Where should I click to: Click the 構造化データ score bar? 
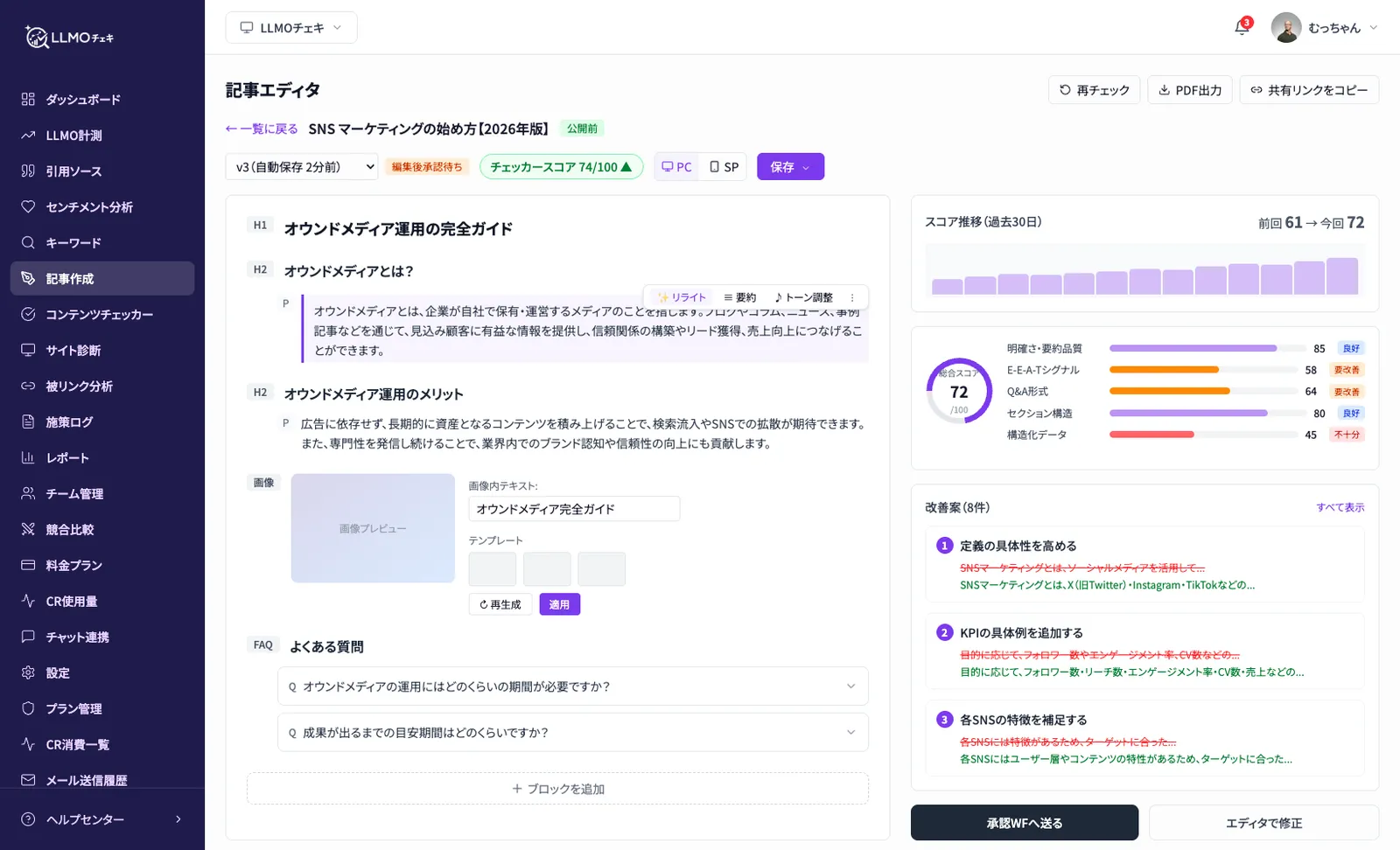[x=1204, y=435]
